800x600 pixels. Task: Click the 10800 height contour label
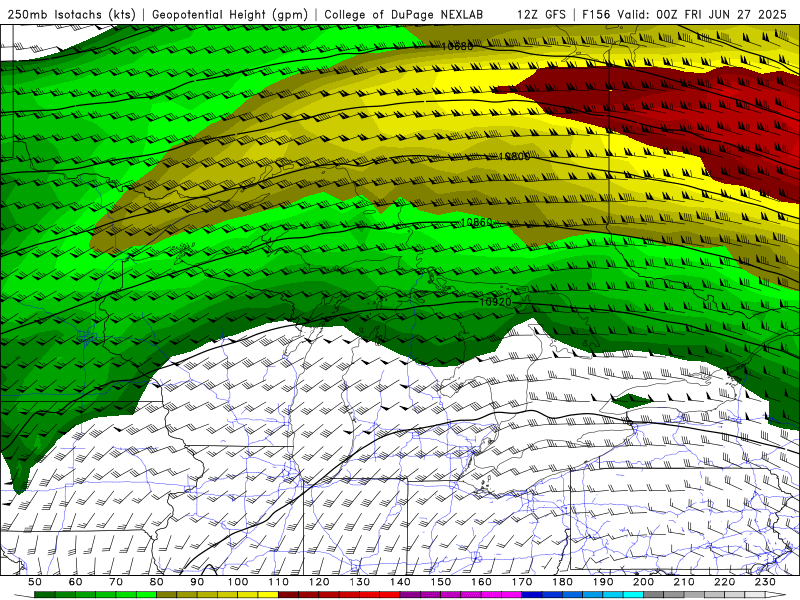pos(514,156)
